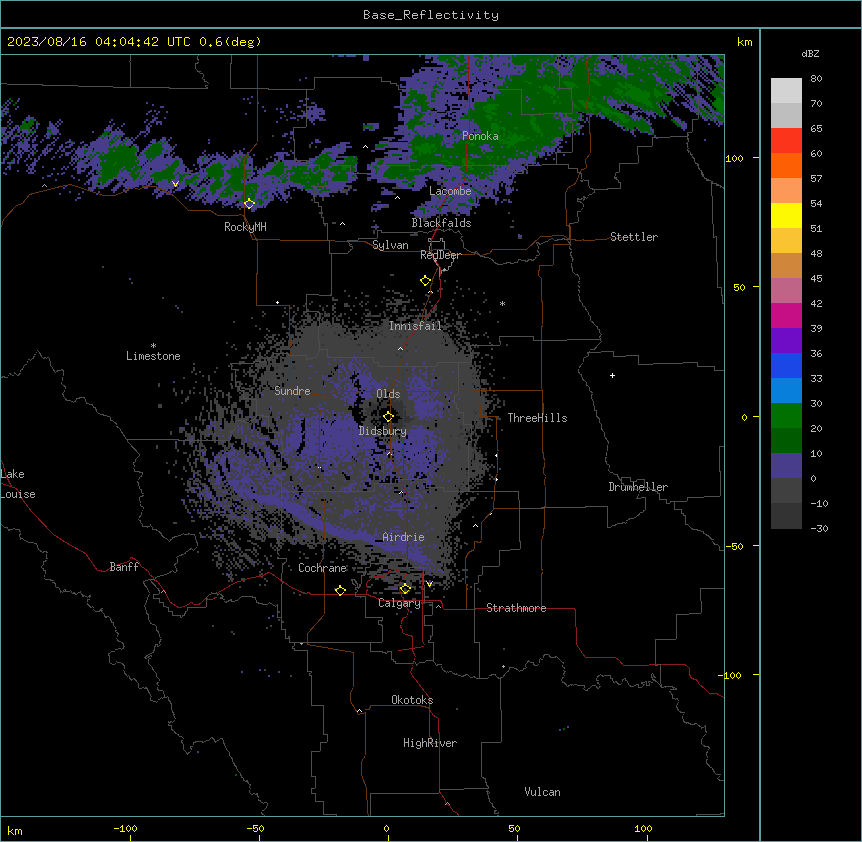Click the yellow station marker south of RedDeer

coord(425,281)
